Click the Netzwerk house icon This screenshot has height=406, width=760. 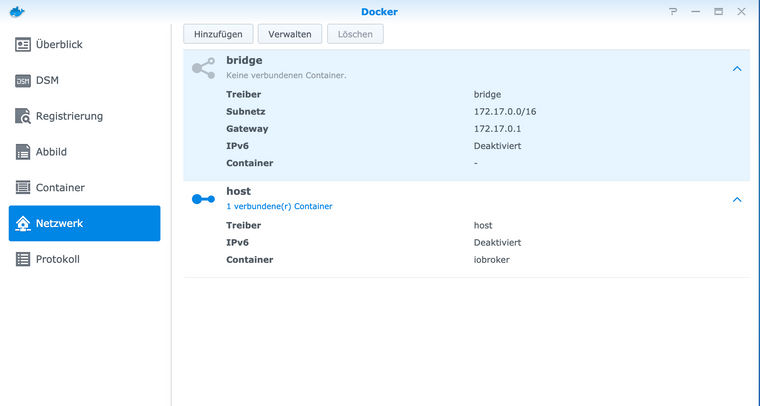pos(23,223)
